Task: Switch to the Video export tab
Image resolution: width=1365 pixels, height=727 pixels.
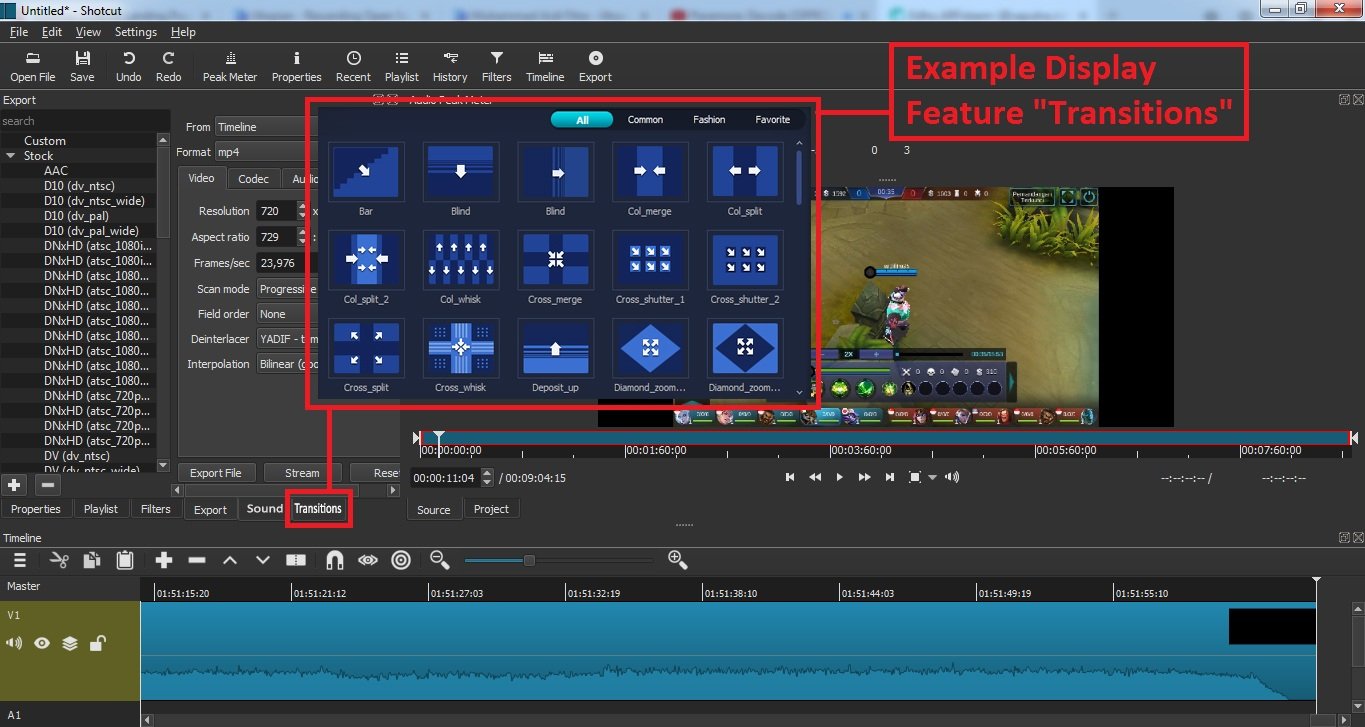Action: point(202,178)
